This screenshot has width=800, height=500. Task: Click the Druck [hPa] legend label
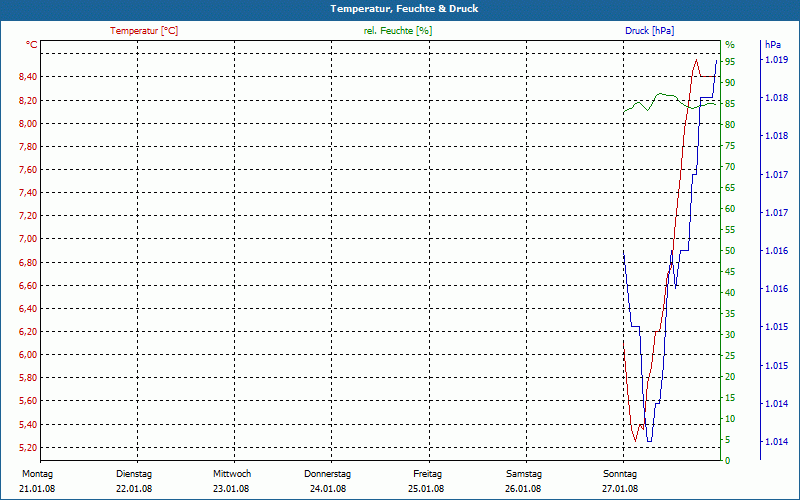click(649, 31)
